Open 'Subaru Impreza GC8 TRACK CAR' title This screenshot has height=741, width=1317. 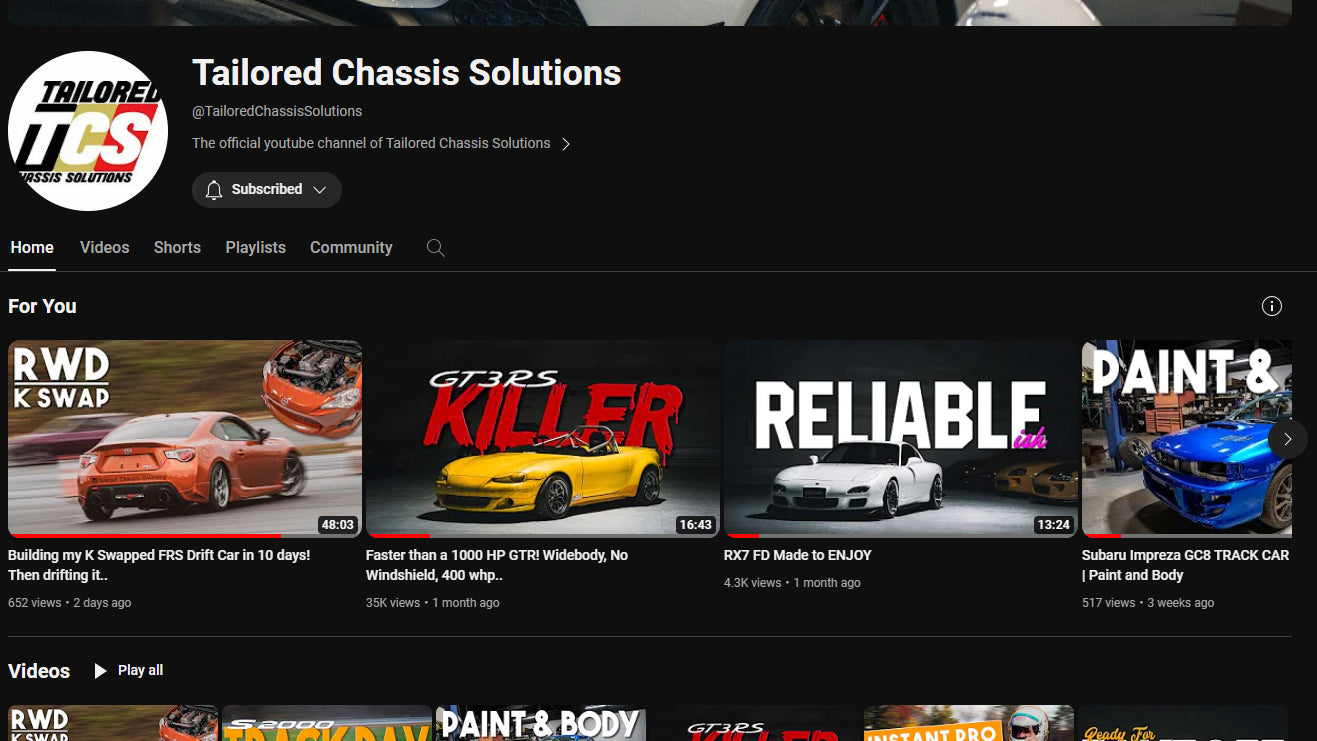[1185, 565]
